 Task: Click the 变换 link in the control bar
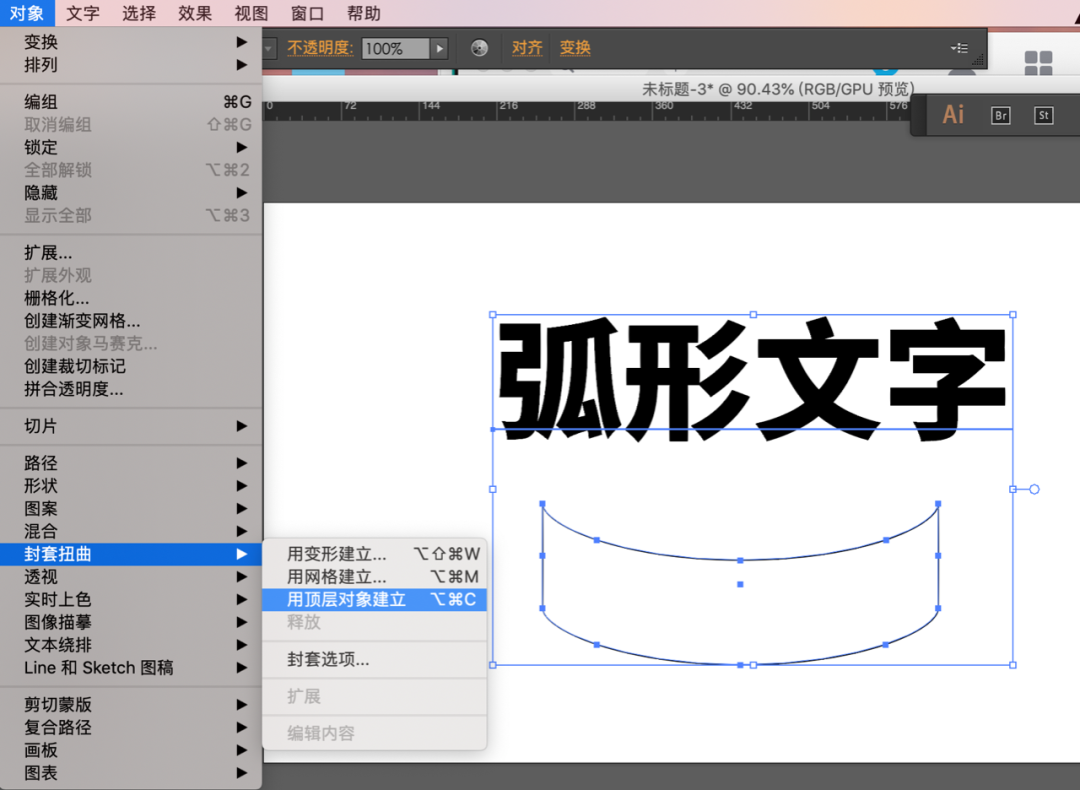[x=575, y=48]
